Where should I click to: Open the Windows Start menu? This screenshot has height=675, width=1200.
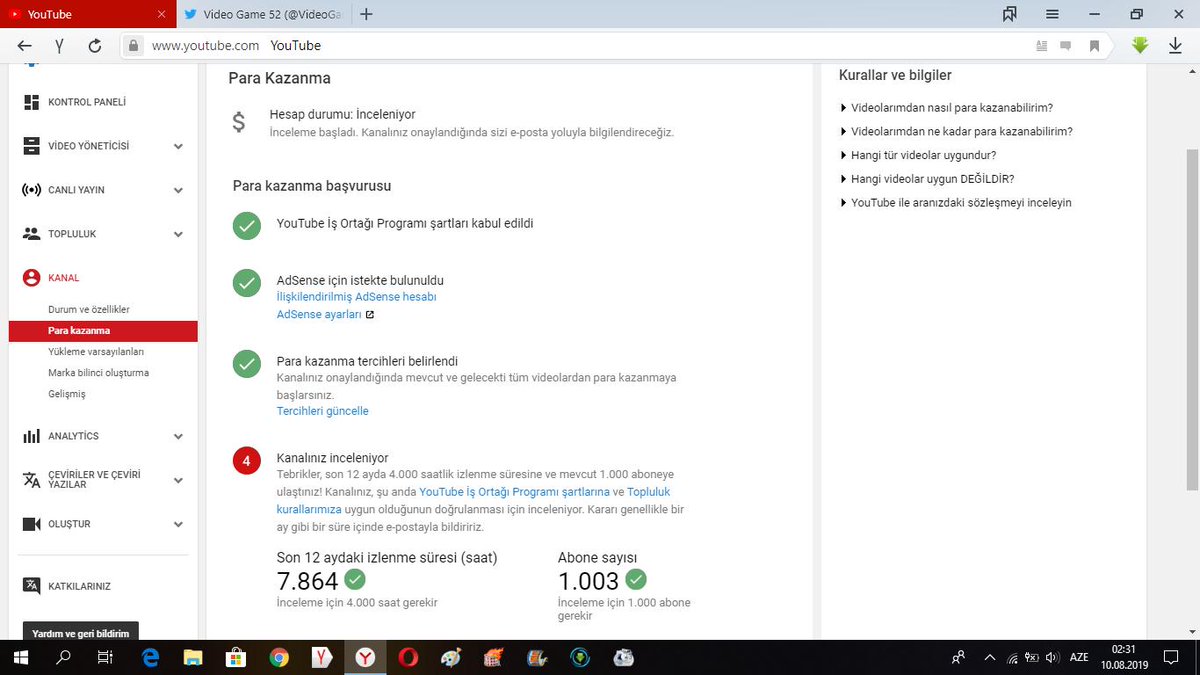point(21,657)
